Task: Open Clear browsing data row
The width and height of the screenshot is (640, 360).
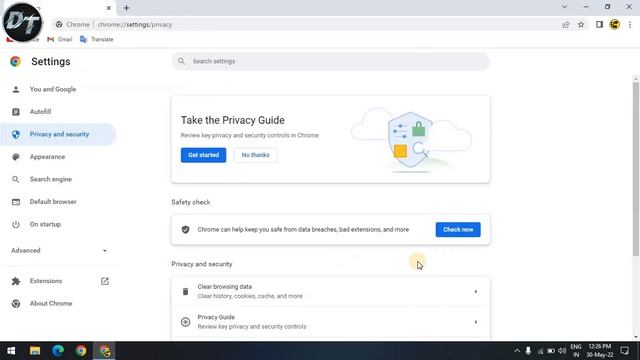Action: point(331,291)
